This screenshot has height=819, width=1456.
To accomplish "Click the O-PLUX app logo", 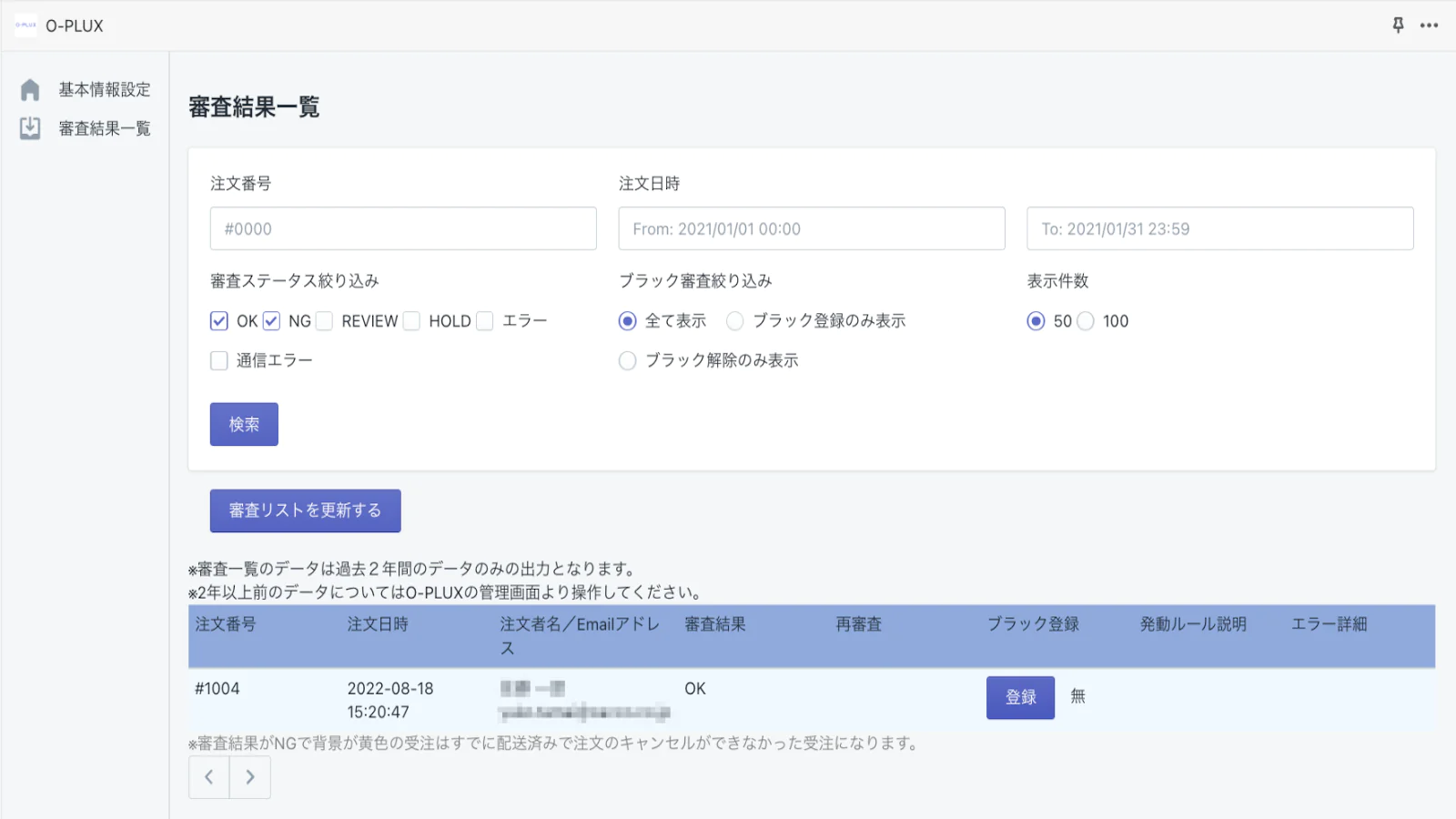I will pyautogui.click(x=25, y=25).
